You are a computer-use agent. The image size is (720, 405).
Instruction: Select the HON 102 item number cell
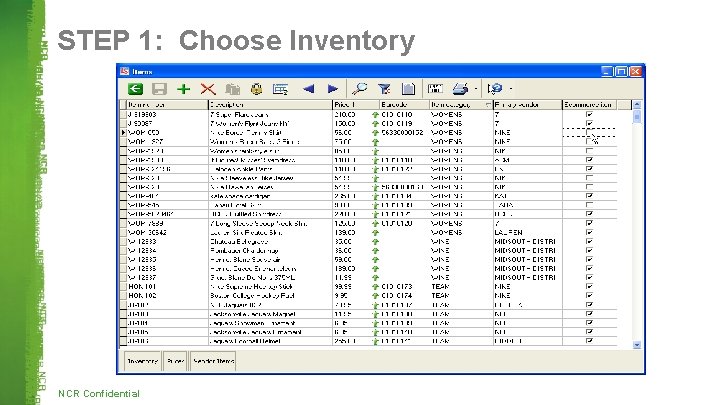pos(167,296)
